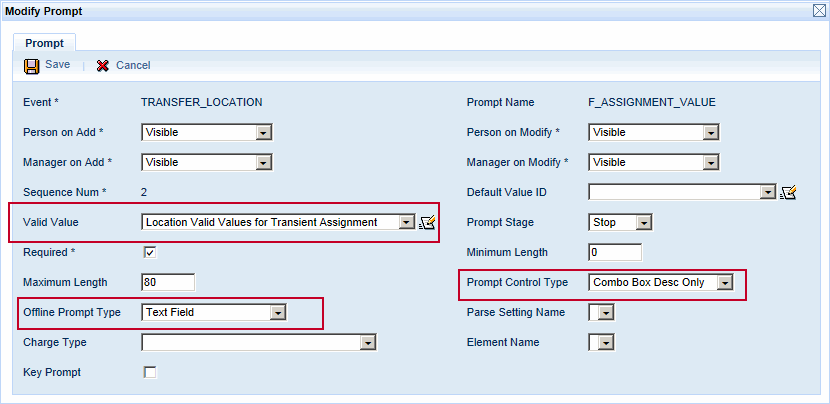Viewport: 830px width, 404px height.
Task: Expand the Person on Modify dropdown
Action: click(711, 132)
